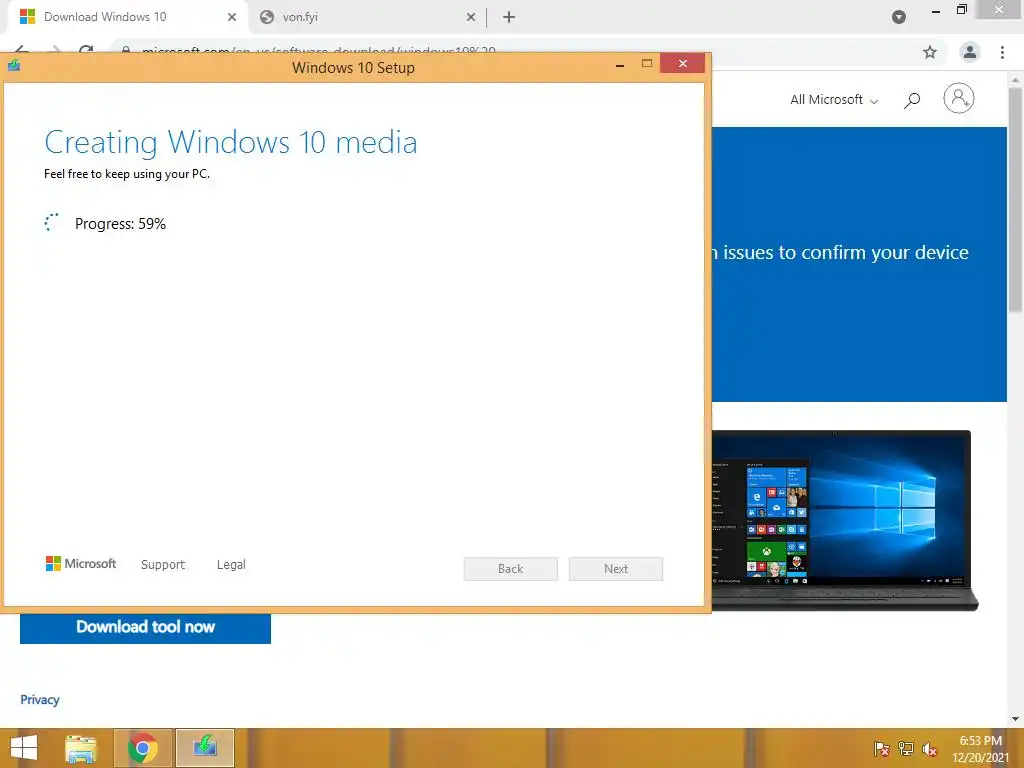
Task: Click the Progress: 59% text
Action: pyautogui.click(x=120, y=224)
